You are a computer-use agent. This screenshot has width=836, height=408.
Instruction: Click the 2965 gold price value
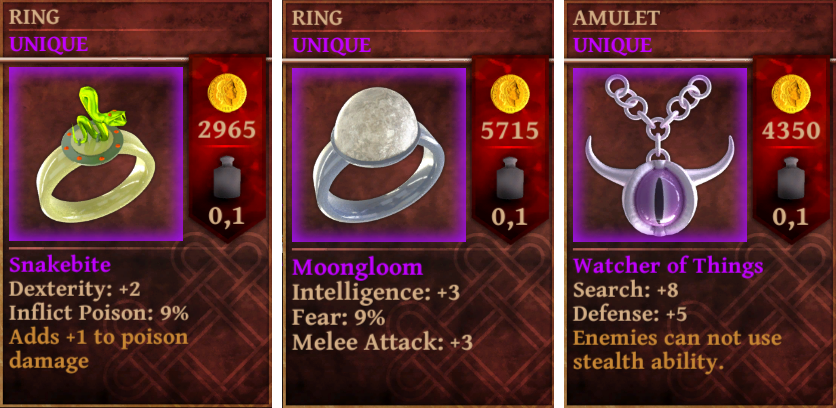[228, 130]
